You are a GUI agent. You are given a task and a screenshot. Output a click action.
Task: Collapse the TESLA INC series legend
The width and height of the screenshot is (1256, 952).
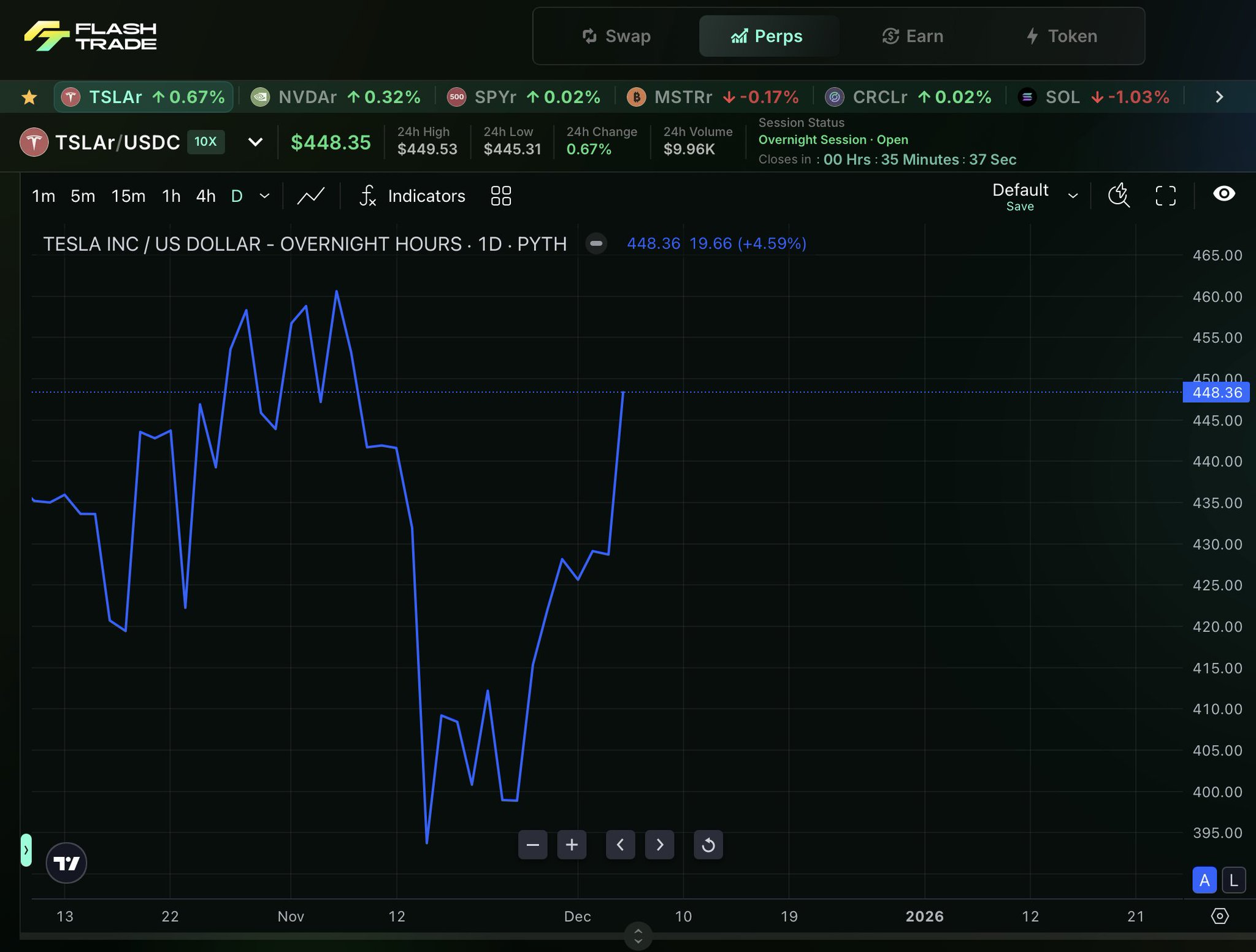pos(595,244)
